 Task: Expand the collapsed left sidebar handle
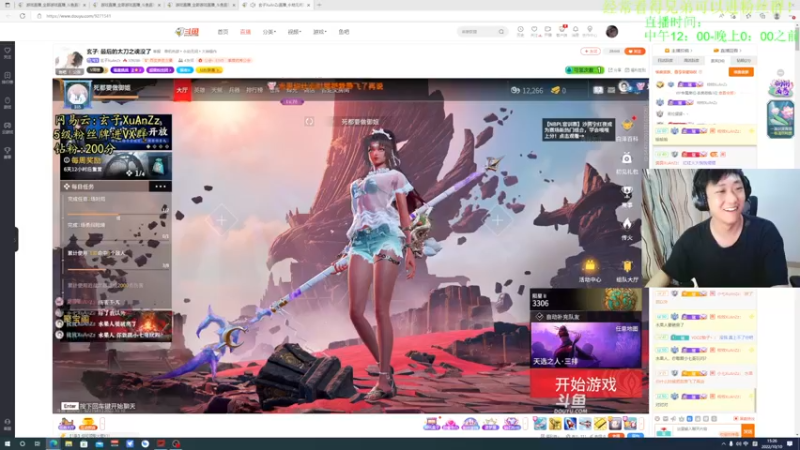pyautogui.click(x=16, y=239)
